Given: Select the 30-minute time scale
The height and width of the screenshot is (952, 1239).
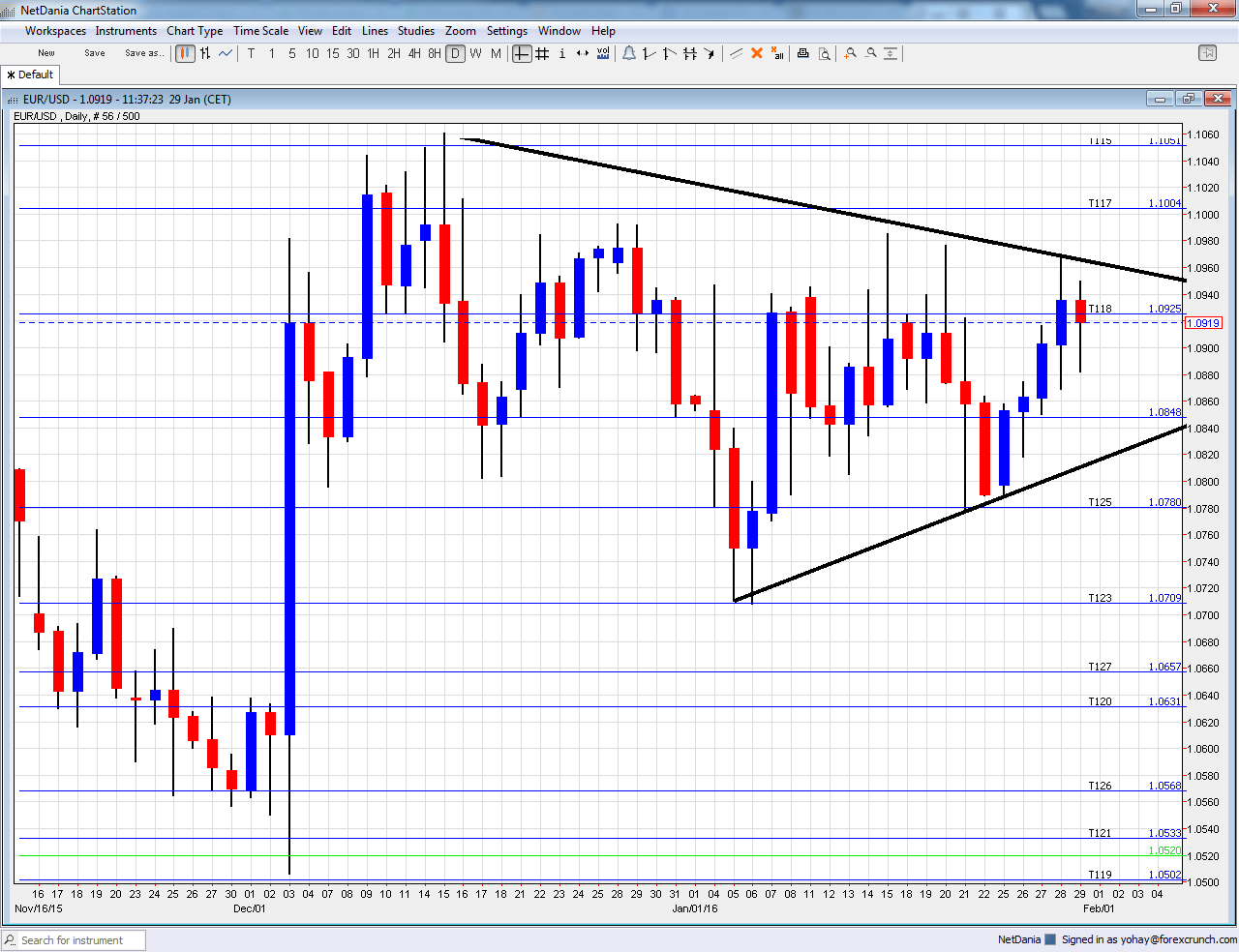Looking at the screenshot, I should (x=352, y=53).
